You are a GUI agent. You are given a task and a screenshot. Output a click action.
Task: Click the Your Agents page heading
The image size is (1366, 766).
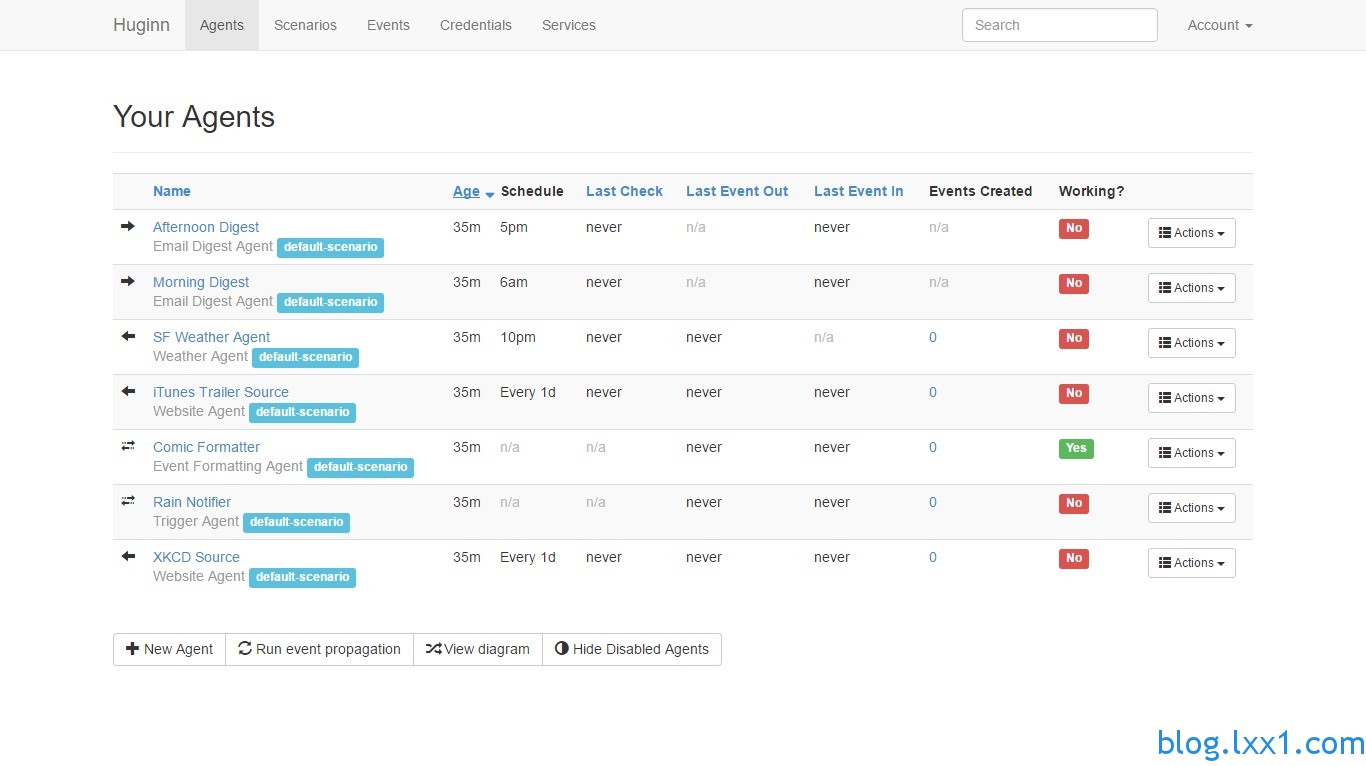point(194,117)
